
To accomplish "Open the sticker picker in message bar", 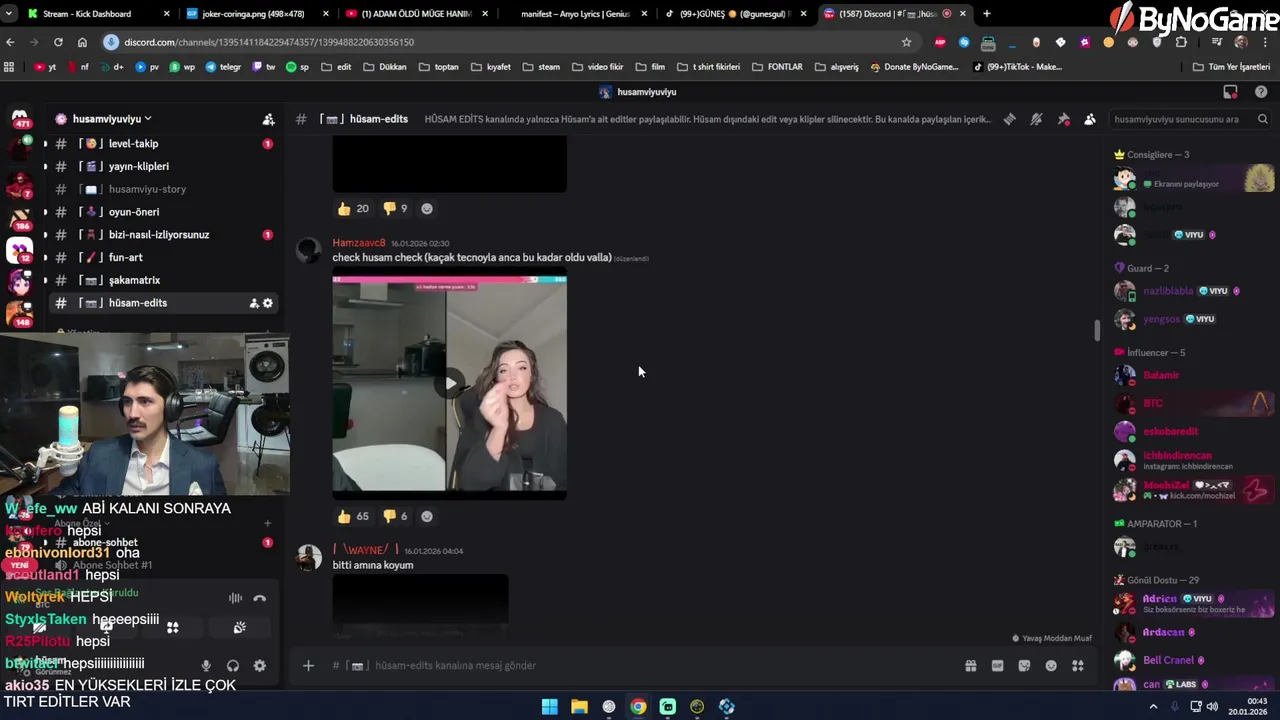I will 1024,666.
